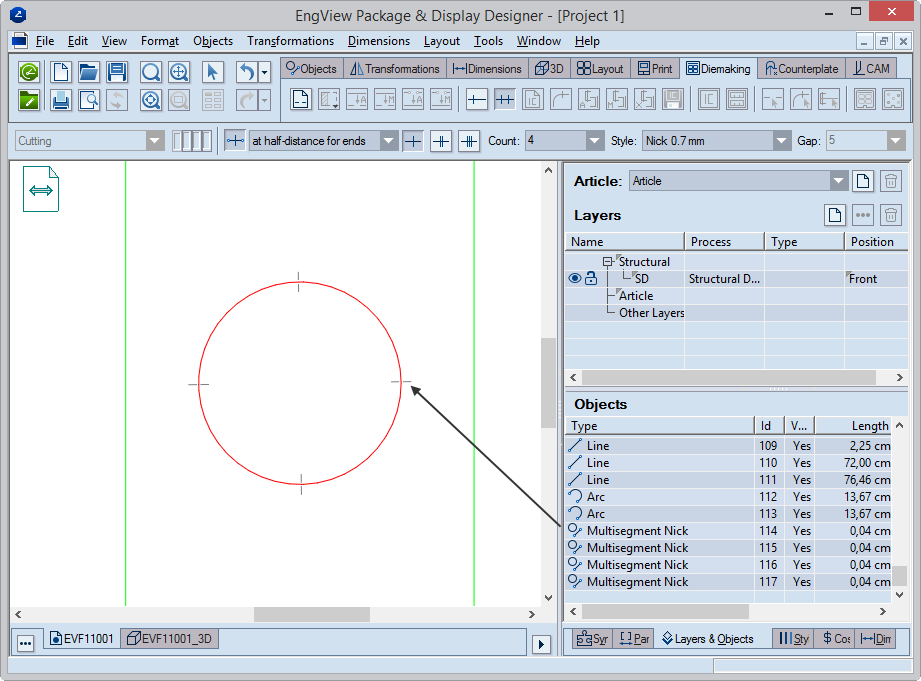The image size is (921, 681).
Task: Toggle the double-nick tool in Diemaking toolbar
Action: 505,100
